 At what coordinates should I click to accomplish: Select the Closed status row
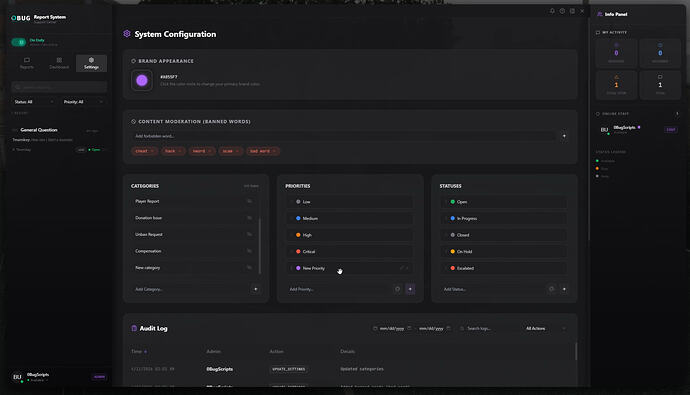coord(504,235)
